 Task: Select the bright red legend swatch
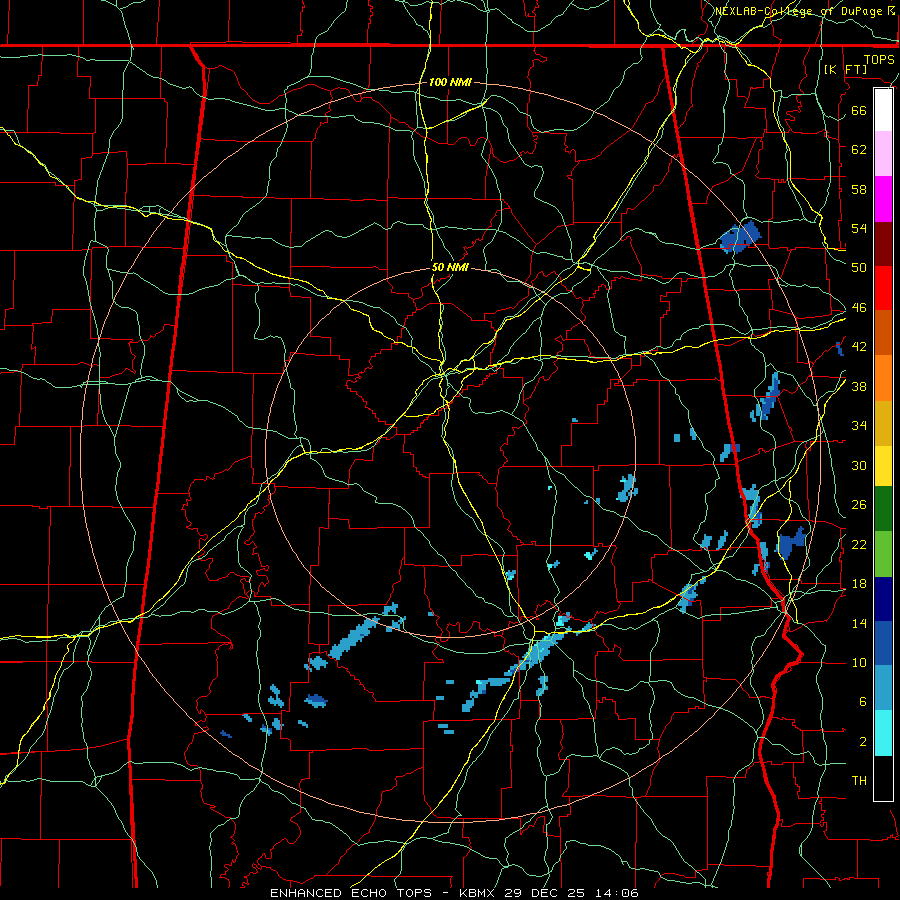click(883, 288)
